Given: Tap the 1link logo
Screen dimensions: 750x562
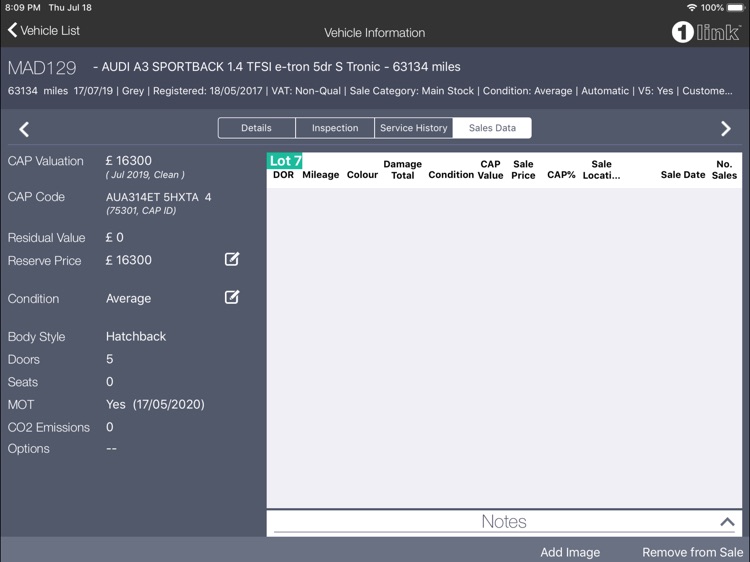Looking at the screenshot, I should 706,33.
